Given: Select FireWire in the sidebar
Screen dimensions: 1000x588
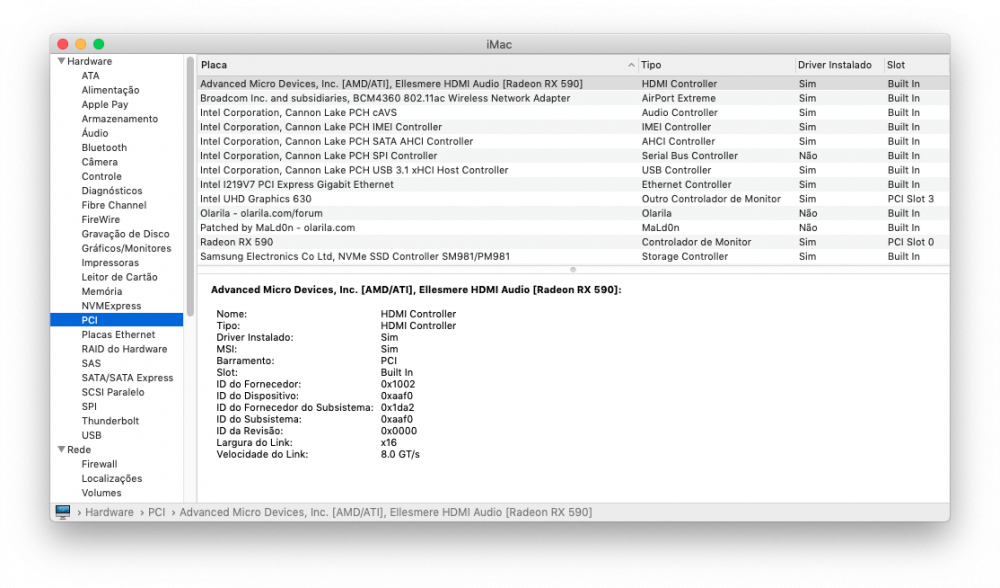Looking at the screenshot, I should point(100,219).
